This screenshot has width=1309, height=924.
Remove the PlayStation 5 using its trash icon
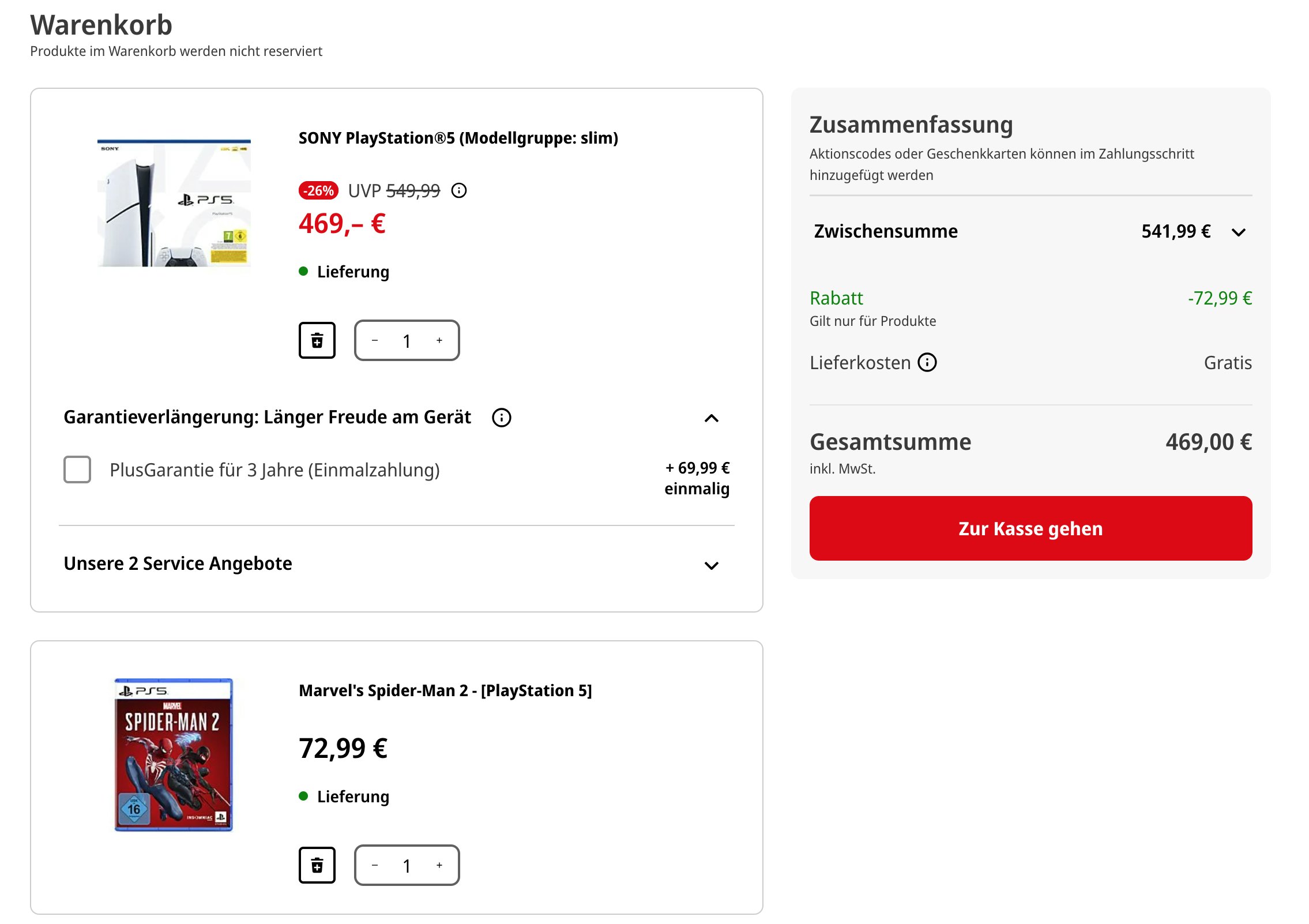tap(318, 340)
